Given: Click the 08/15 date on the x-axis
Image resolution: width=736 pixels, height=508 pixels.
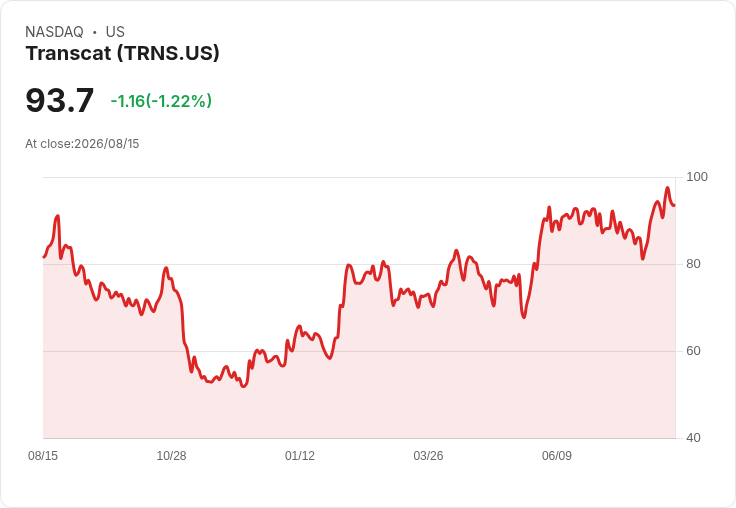Looking at the screenshot, I should [x=43, y=455].
